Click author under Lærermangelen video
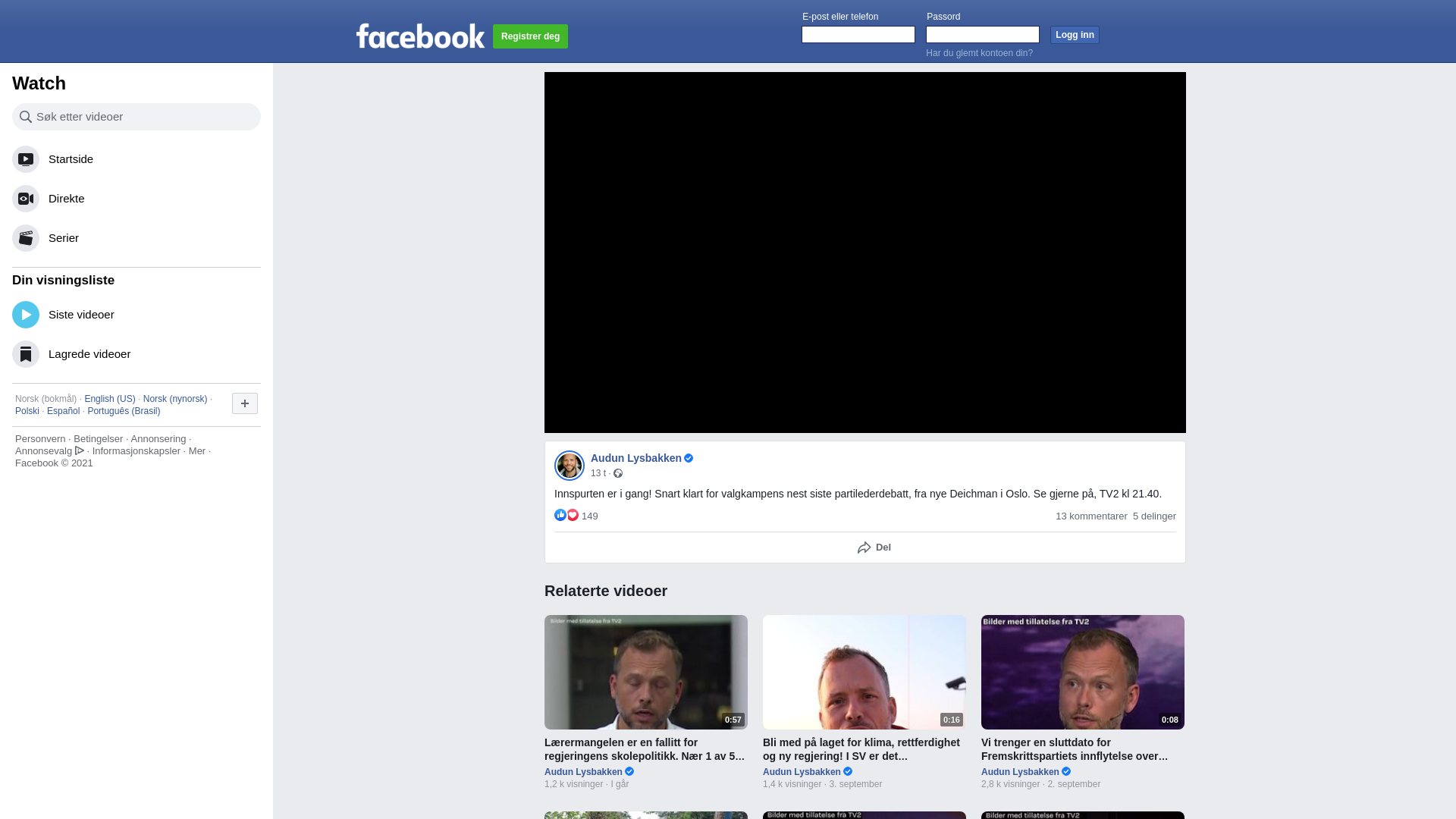 583,772
